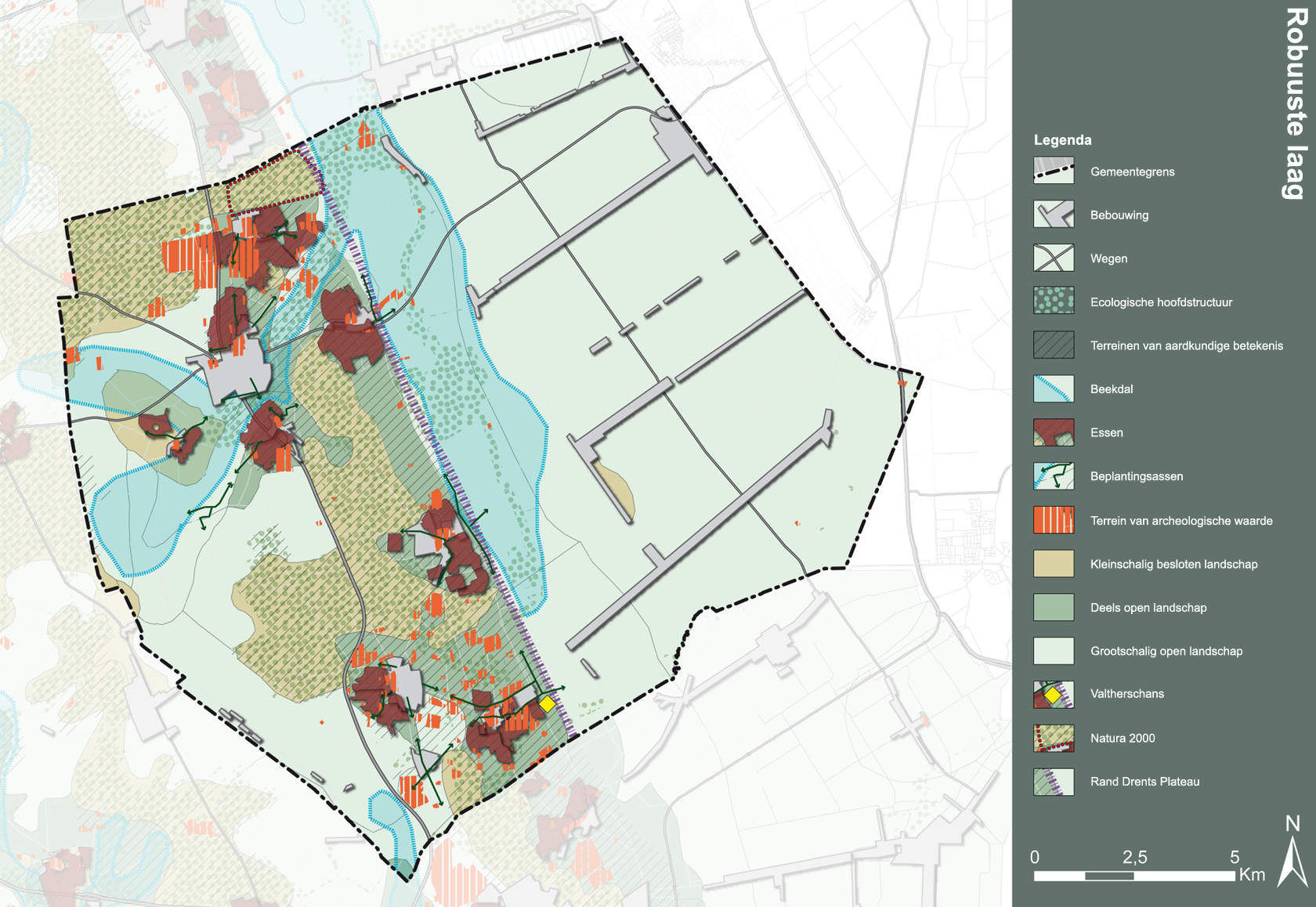Image resolution: width=1316 pixels, height=907 pixels.
Task: Click the Gemeentegrens legend symbol
Action: pyautogui.click(x=1053, y=171)
